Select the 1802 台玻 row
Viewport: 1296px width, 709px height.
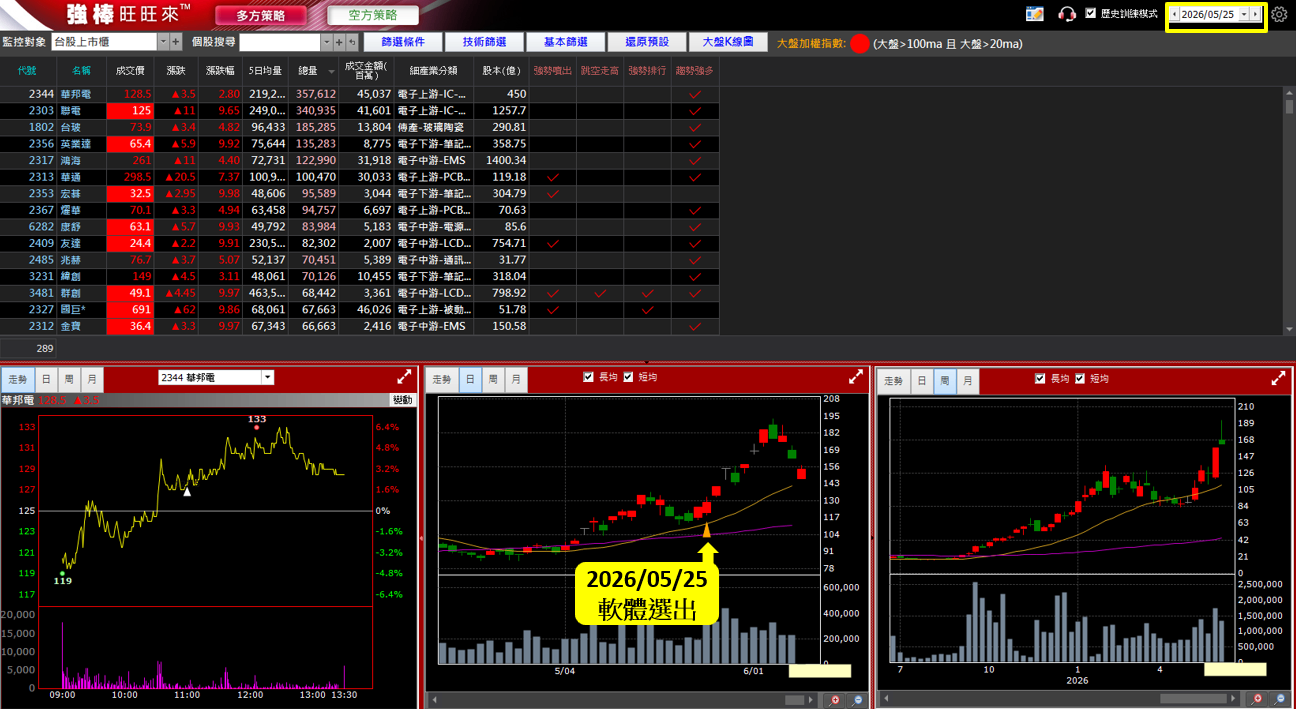coord(360,127)
